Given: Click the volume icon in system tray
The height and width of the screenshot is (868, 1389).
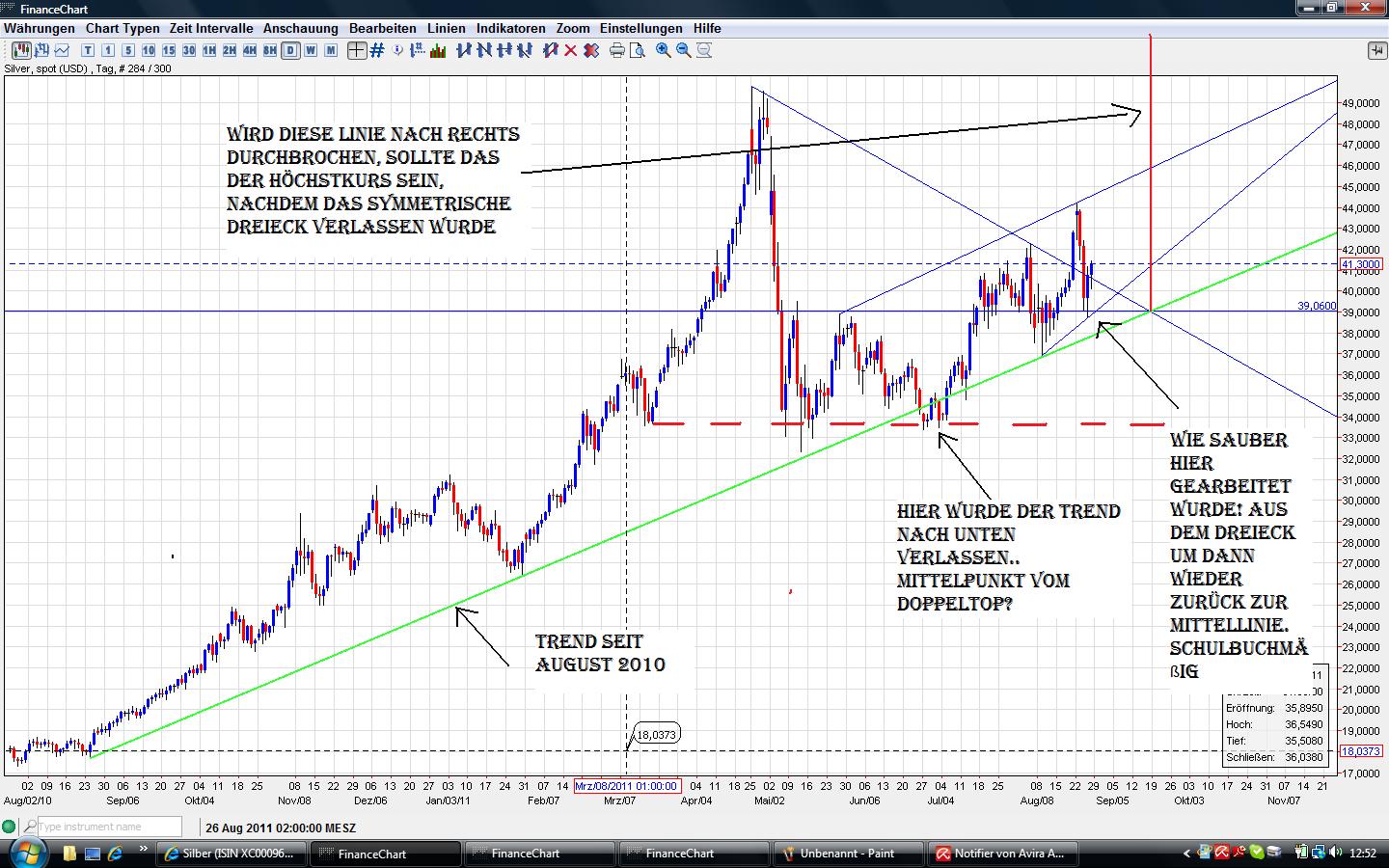Looking at the screenshot, I should point(1334,853).
